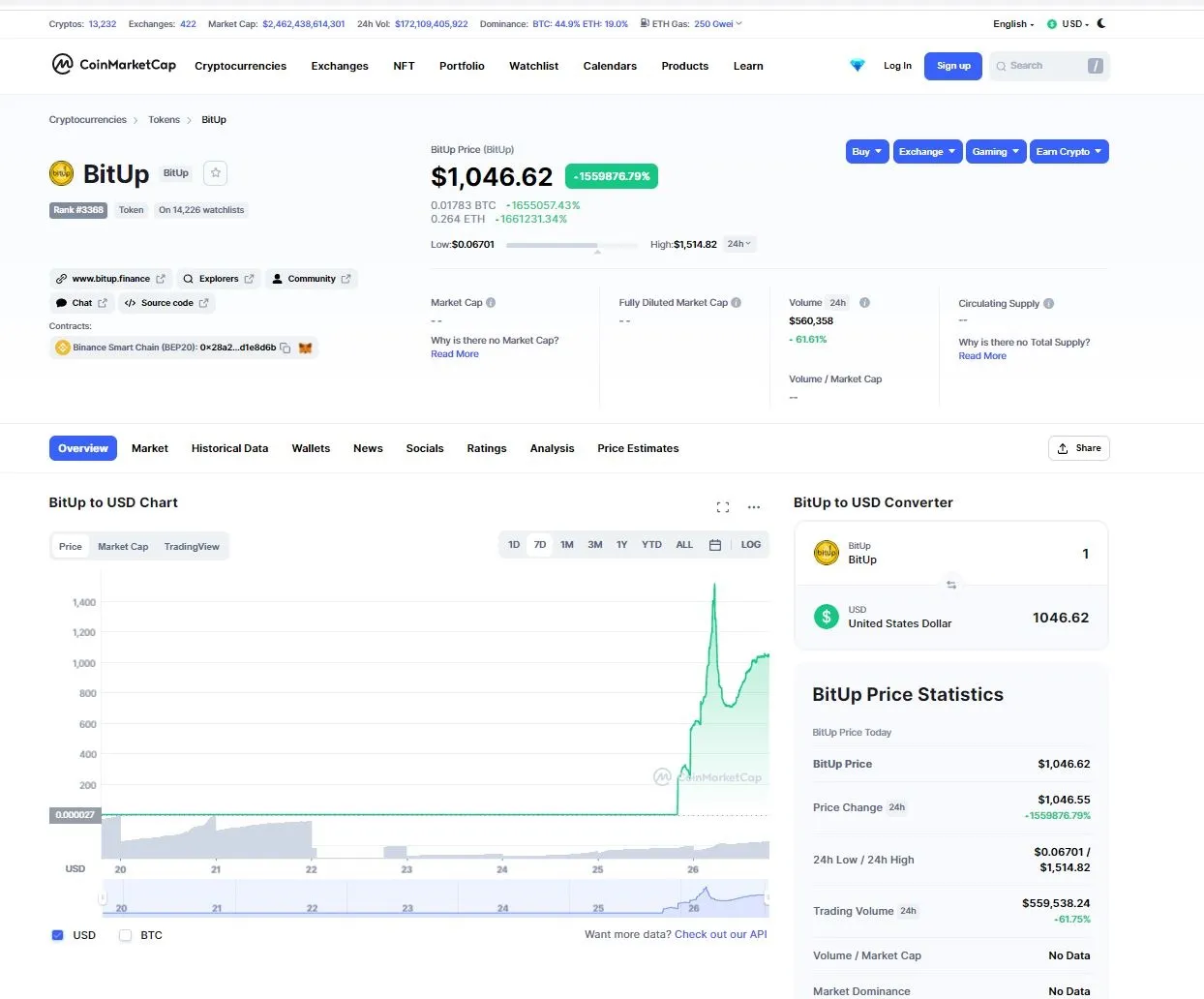Screen dimensions: 1204x999
Task: Select the 1D chart range
Action: 514,545
